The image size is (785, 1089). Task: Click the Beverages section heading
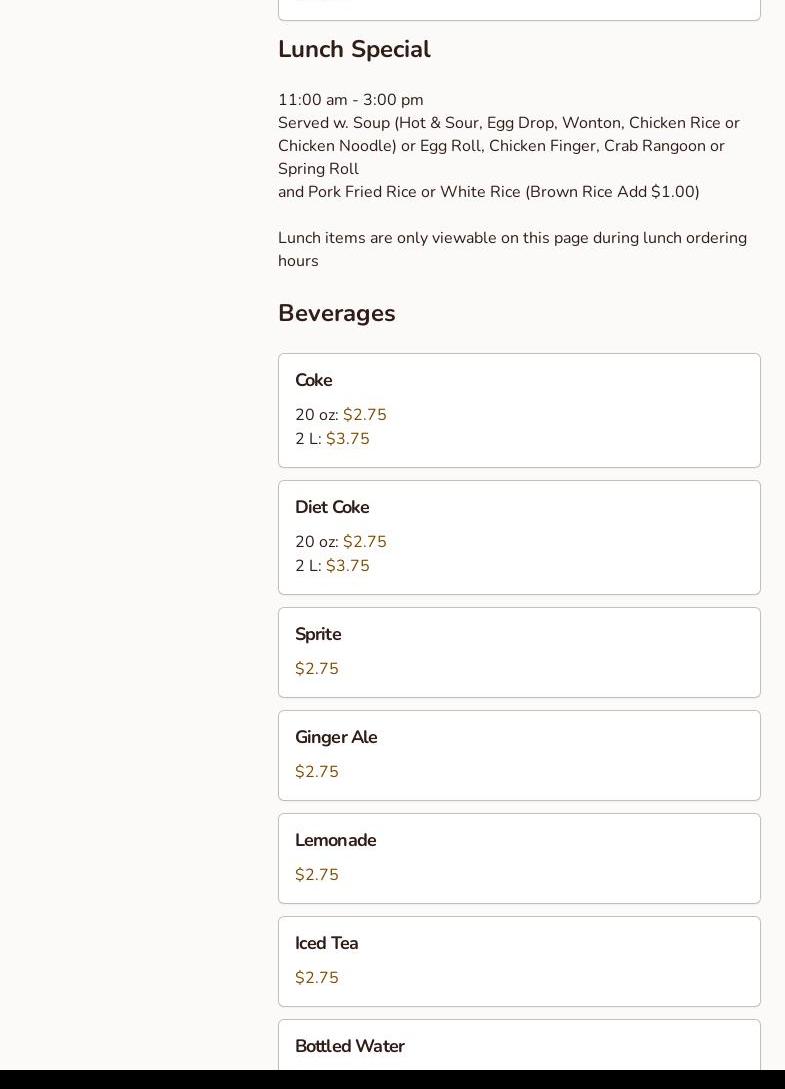point(337,313)
